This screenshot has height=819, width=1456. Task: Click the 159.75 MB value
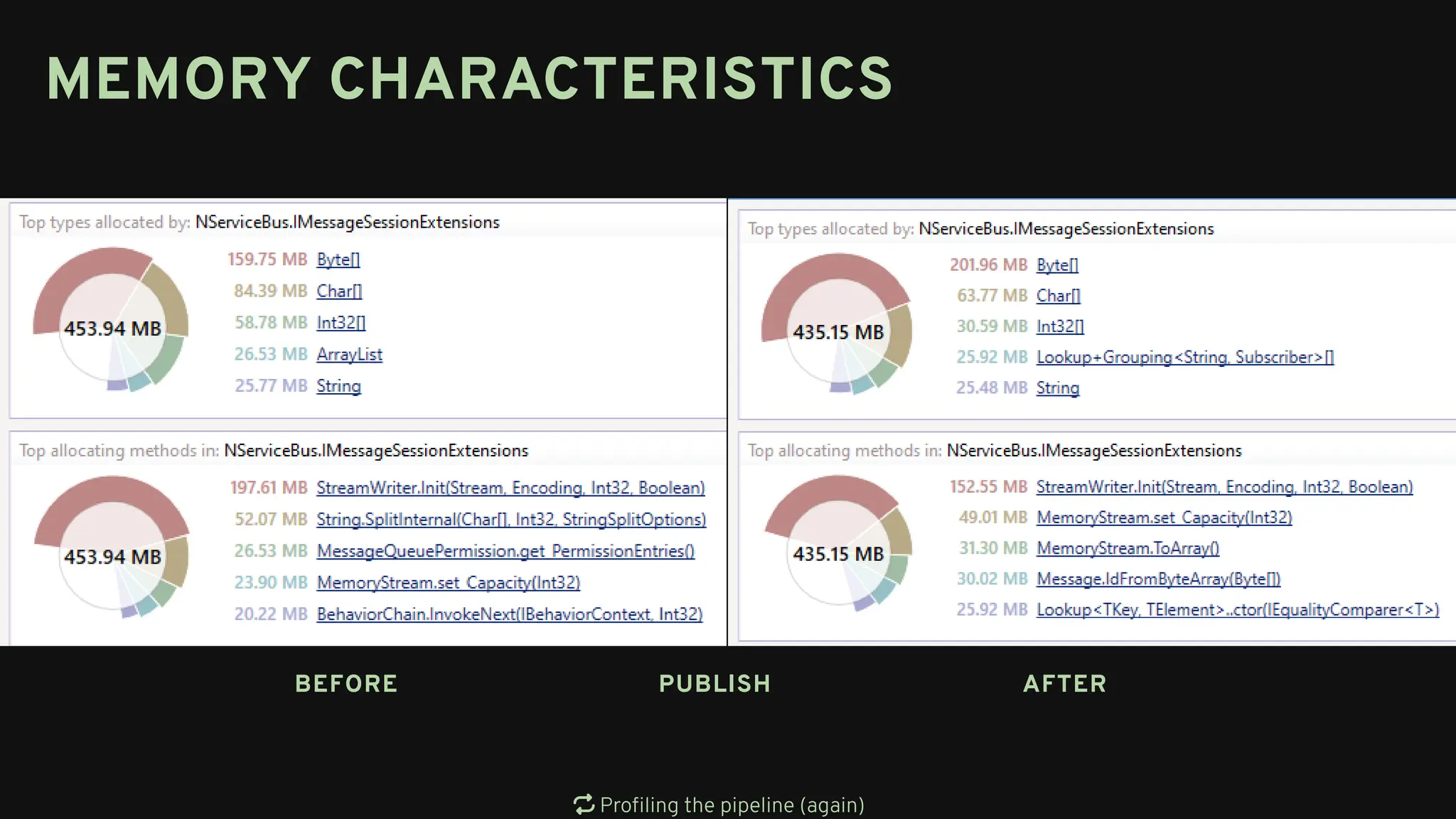click(267, 259)
